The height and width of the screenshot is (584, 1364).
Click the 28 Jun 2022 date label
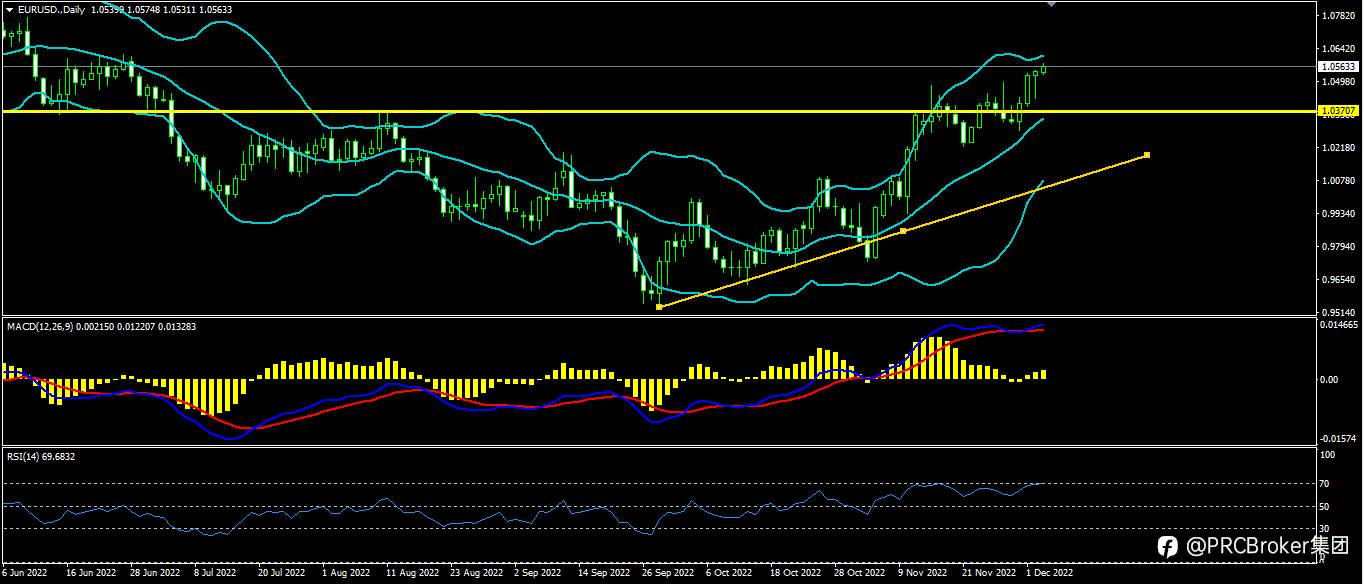pos(153,574)
